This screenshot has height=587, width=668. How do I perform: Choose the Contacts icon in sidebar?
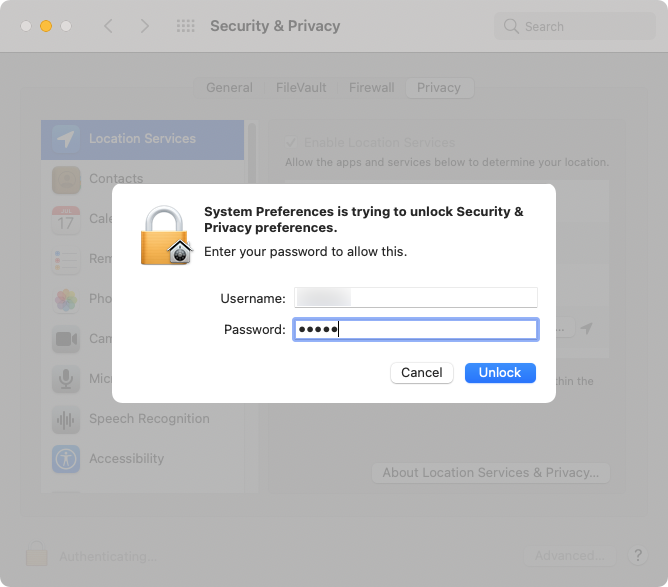click(x=66, y=179)
